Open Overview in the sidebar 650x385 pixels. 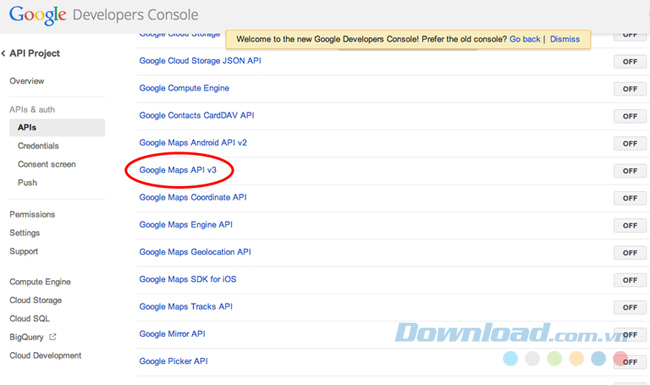tap(27, 81)
